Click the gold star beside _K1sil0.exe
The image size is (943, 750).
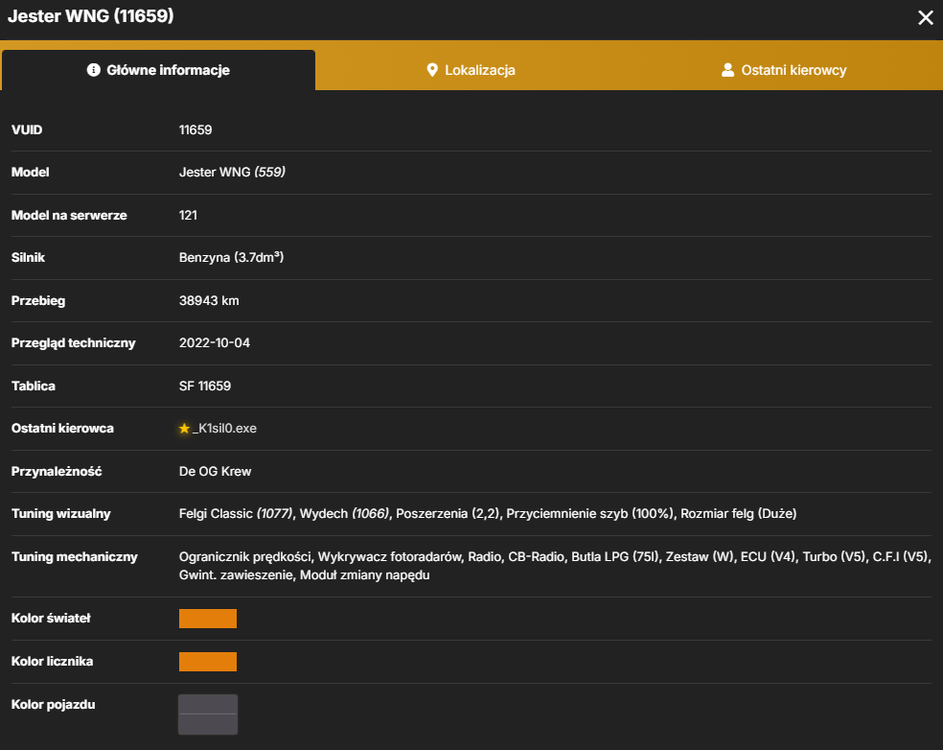point(185,428)
